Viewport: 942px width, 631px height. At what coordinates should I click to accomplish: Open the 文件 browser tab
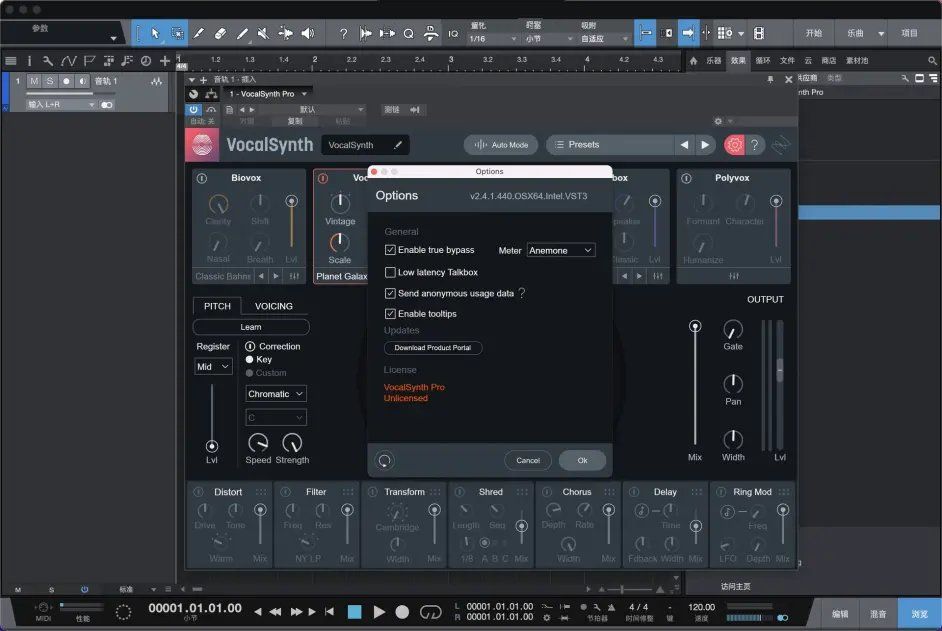click(x=787, y=61)
